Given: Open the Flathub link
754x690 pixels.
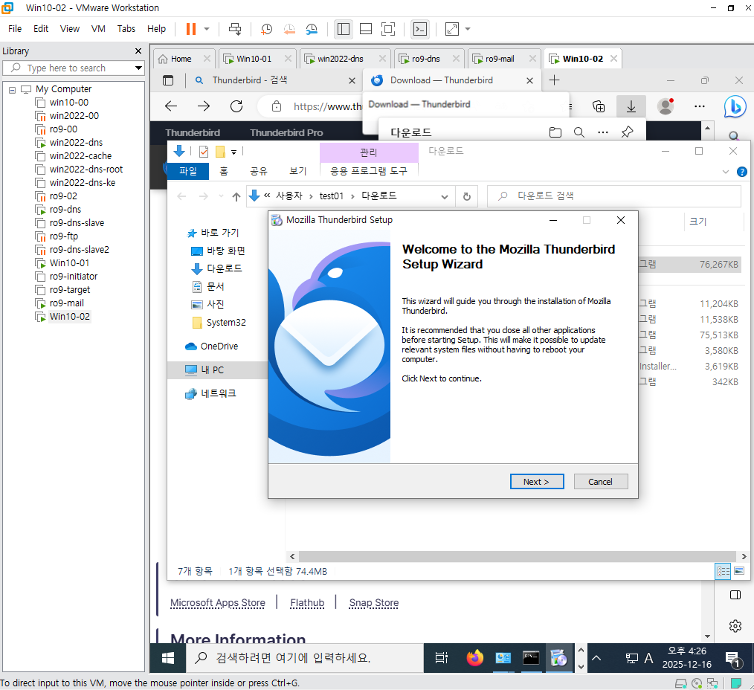Looking at the screenshot, I should click(x=307, y=602).
